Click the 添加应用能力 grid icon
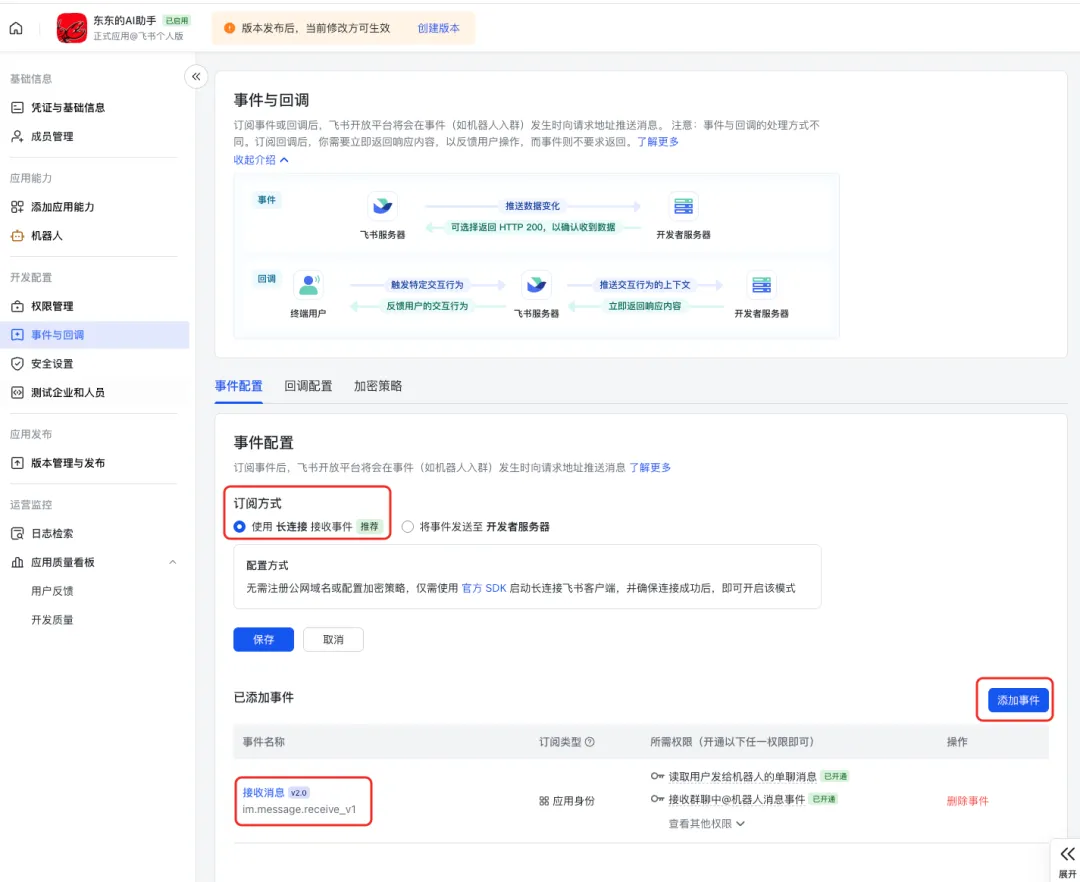 click(x=17, y=207)
